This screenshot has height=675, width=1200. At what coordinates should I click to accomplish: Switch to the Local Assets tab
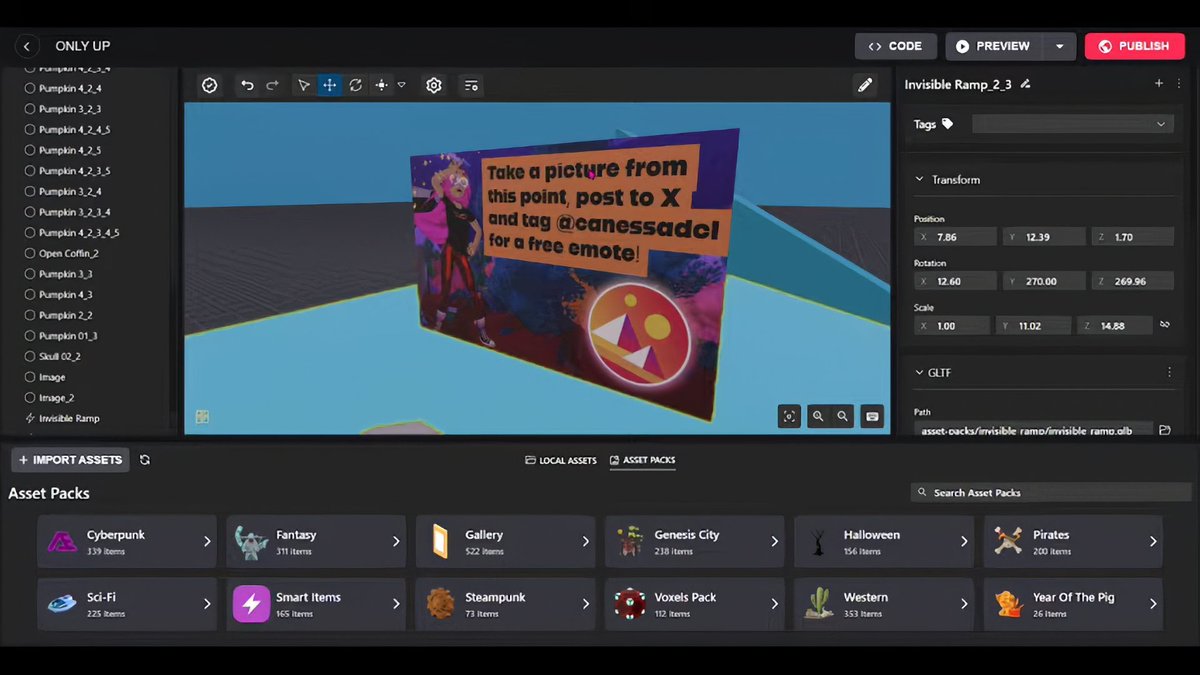click(561, 460)
